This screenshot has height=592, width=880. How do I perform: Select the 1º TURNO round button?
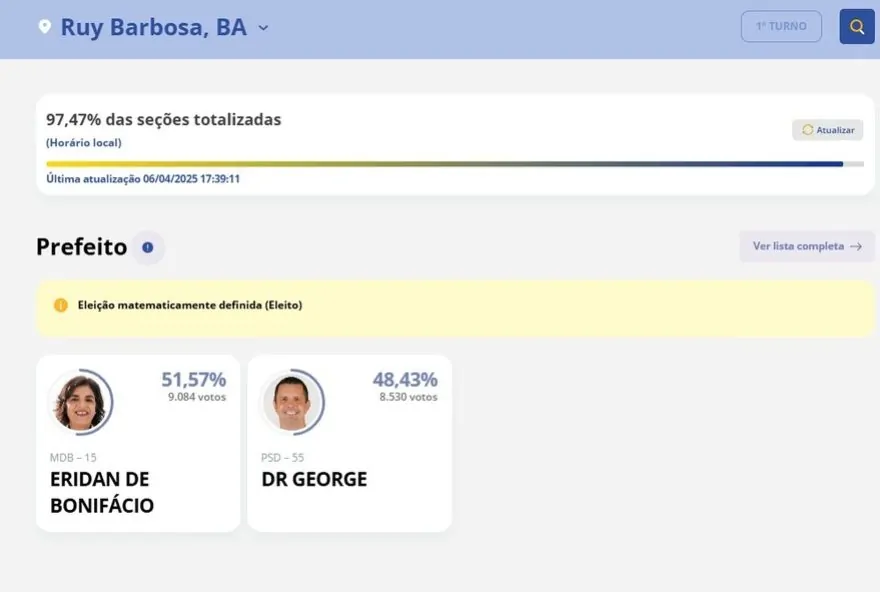click(x=781, y=27)
